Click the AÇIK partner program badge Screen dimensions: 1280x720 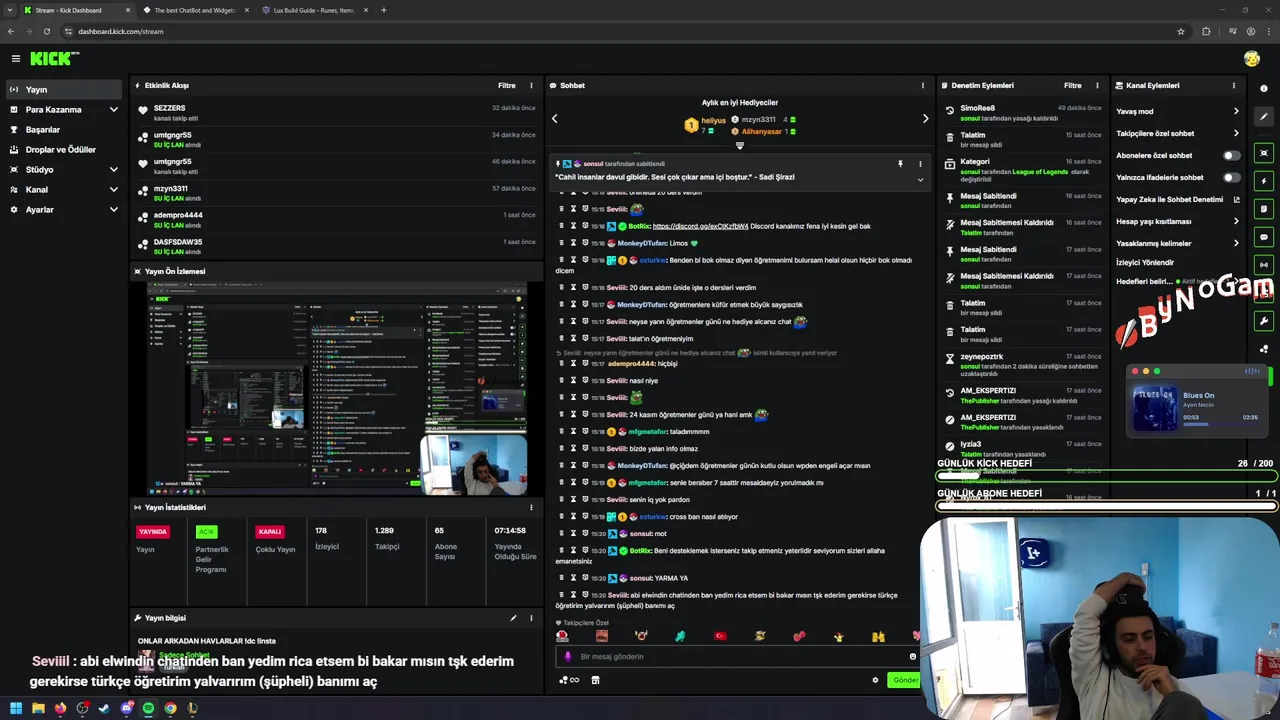pyautogui.click(x=206, y=532)
